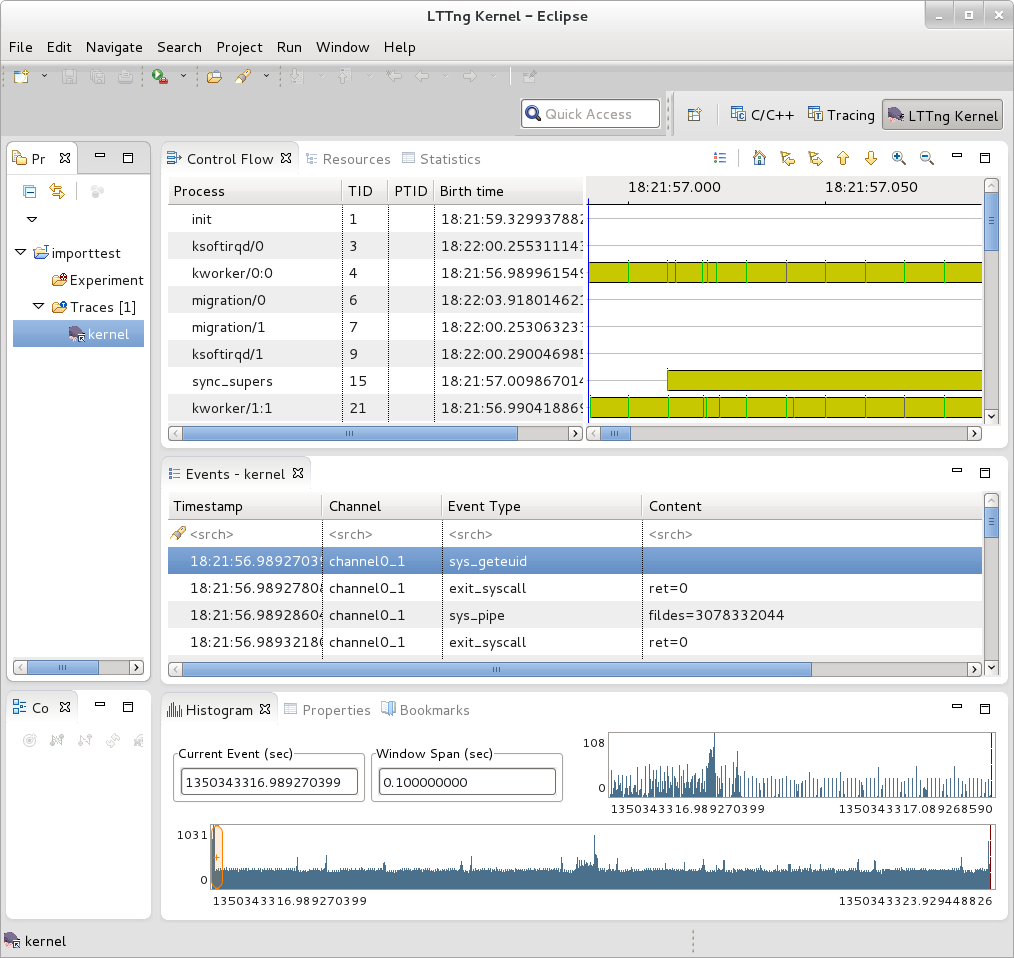
Task: Click the Open Perspective icon
Action: pyautogui.click(x=694, y=115)
